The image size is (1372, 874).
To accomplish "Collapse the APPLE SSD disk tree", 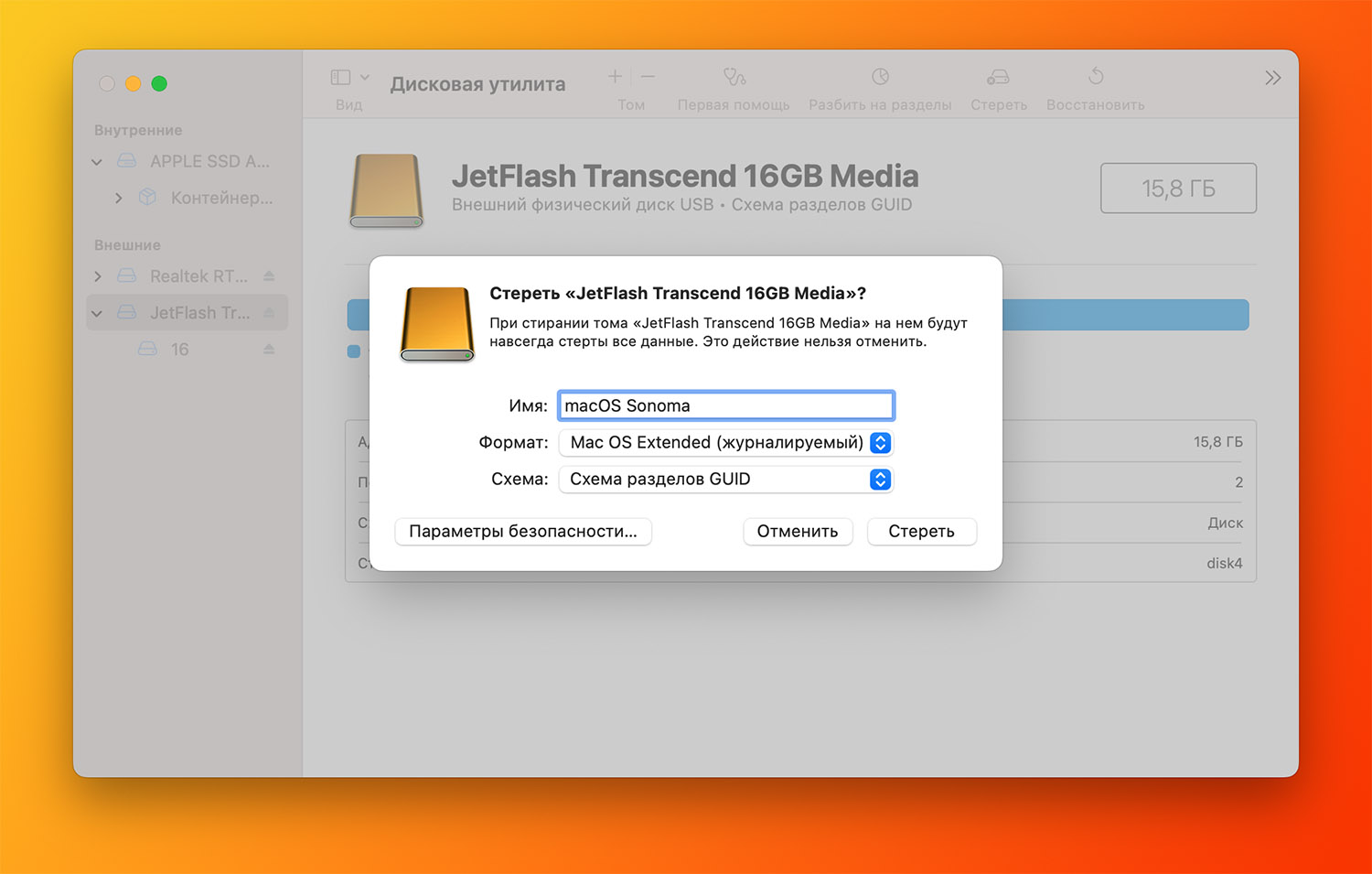I will (97, 162).
